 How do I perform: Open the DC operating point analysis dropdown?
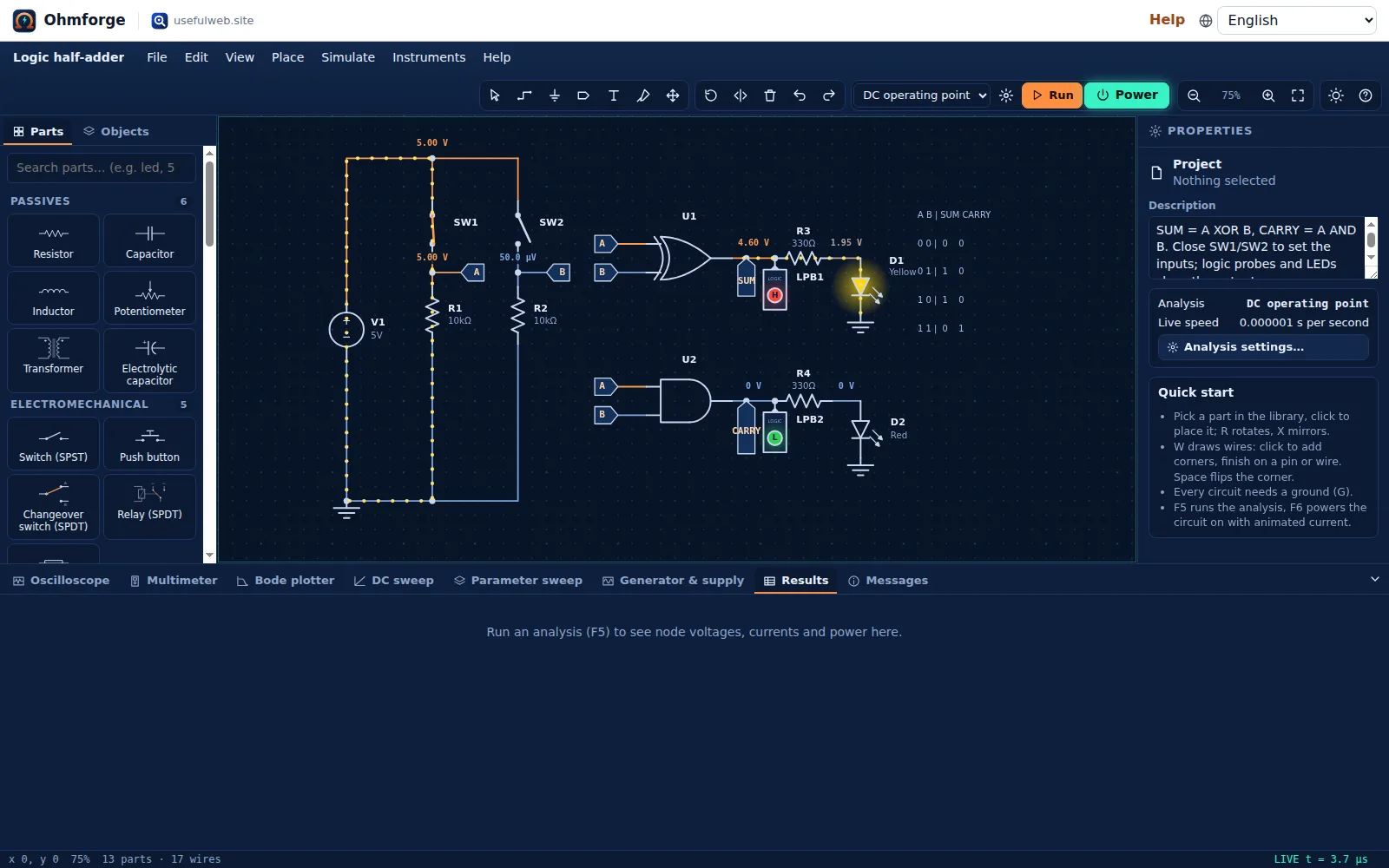click(923, 95)
